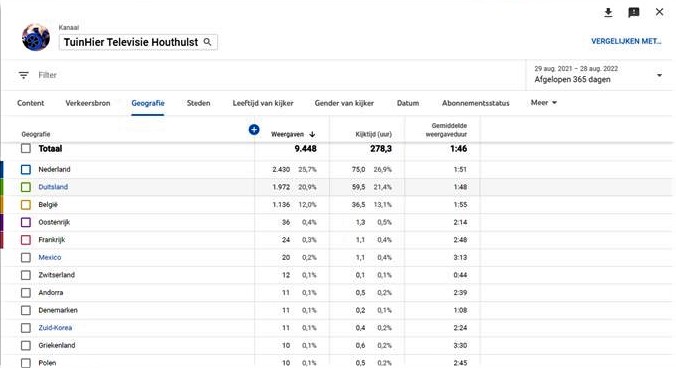Click total watch time 278,3
Viewport: 676px width, 368px height.
(381, 149)
